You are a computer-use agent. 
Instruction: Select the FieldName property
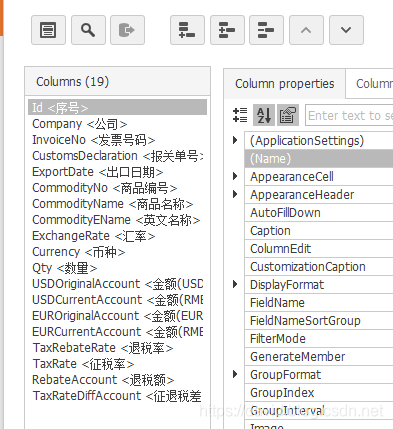point(319,303)
